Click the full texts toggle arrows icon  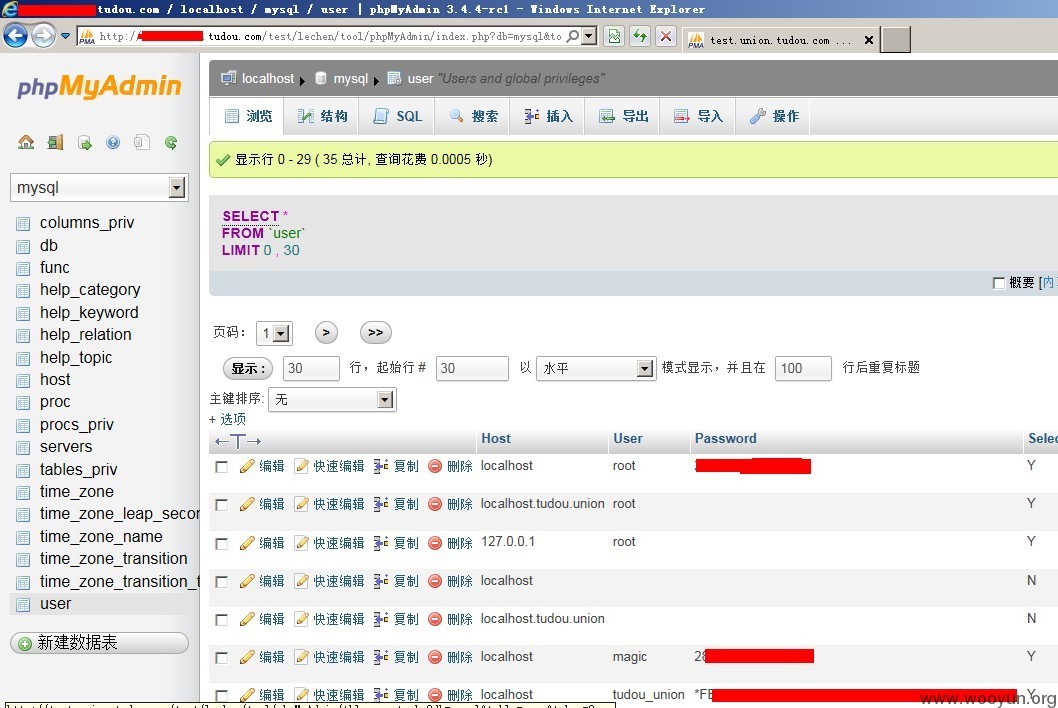coord(238,441)
